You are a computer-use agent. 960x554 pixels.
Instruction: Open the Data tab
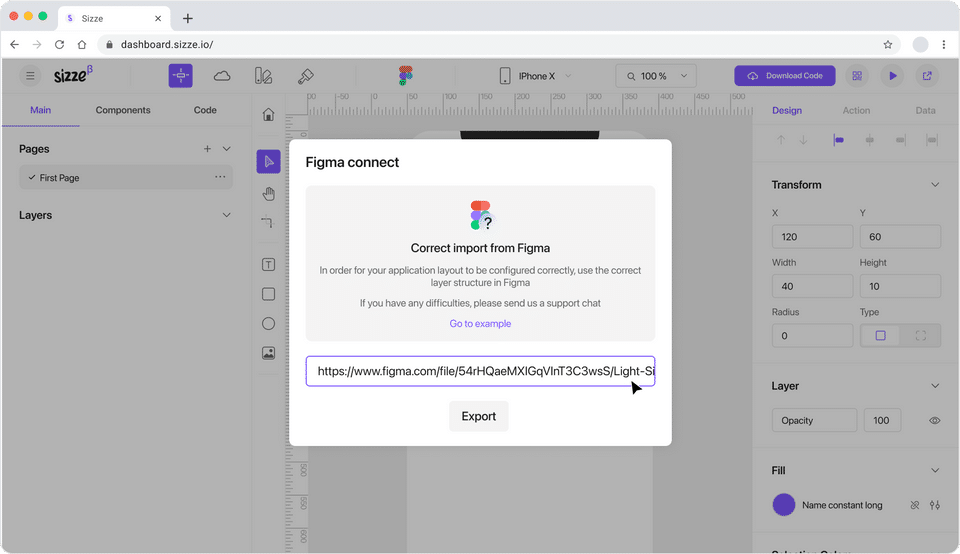click(x=925, y=110)
